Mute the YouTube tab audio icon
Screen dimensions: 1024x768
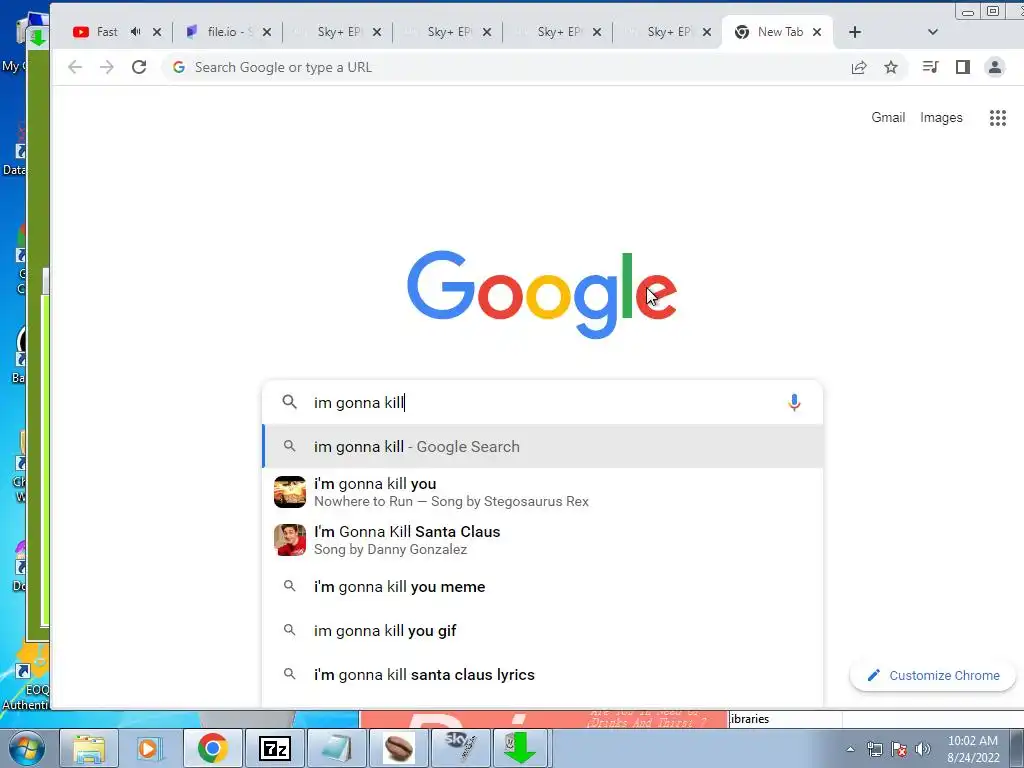point(135,31)
